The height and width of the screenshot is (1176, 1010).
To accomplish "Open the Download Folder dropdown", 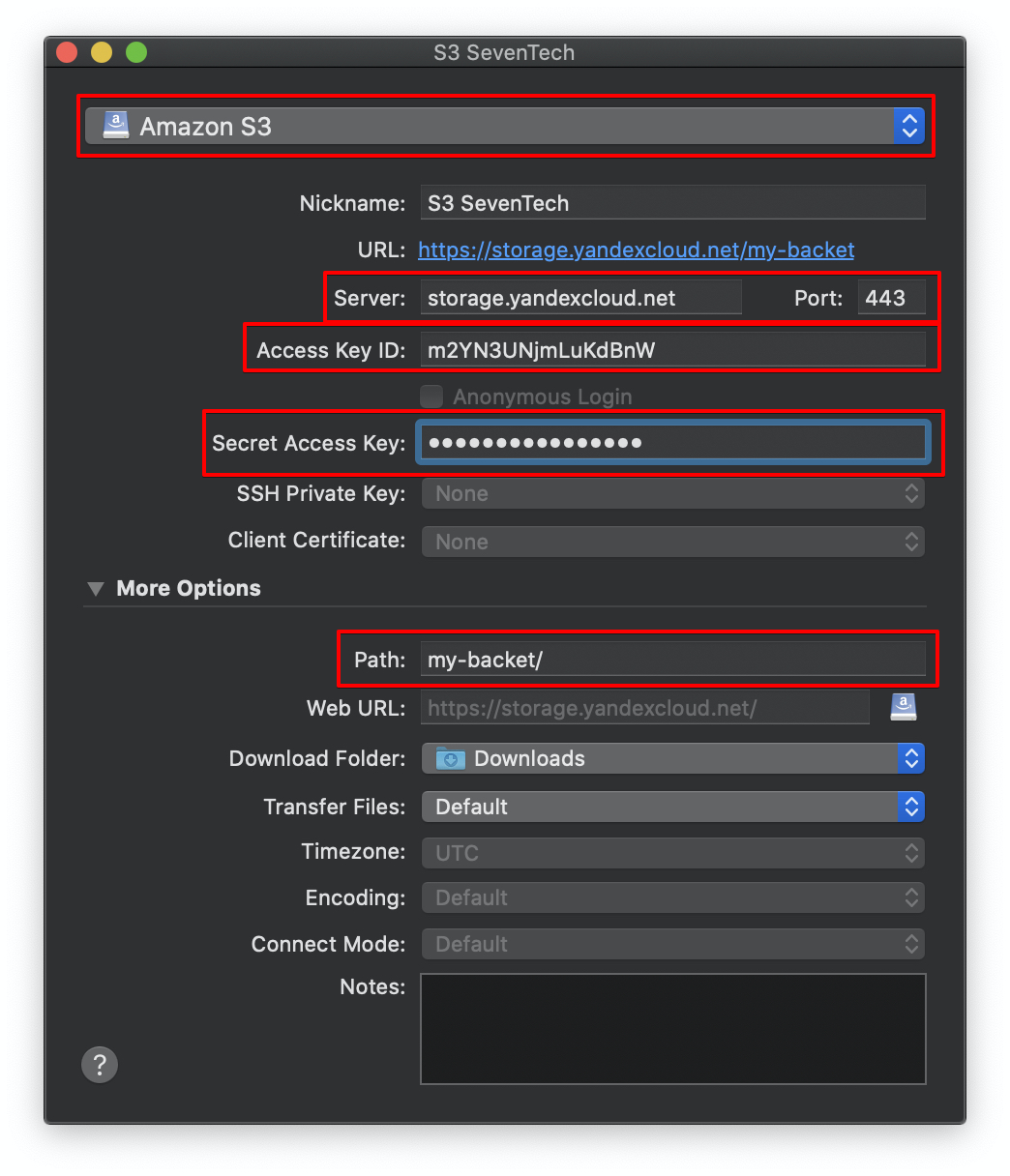I will (673, 758).
